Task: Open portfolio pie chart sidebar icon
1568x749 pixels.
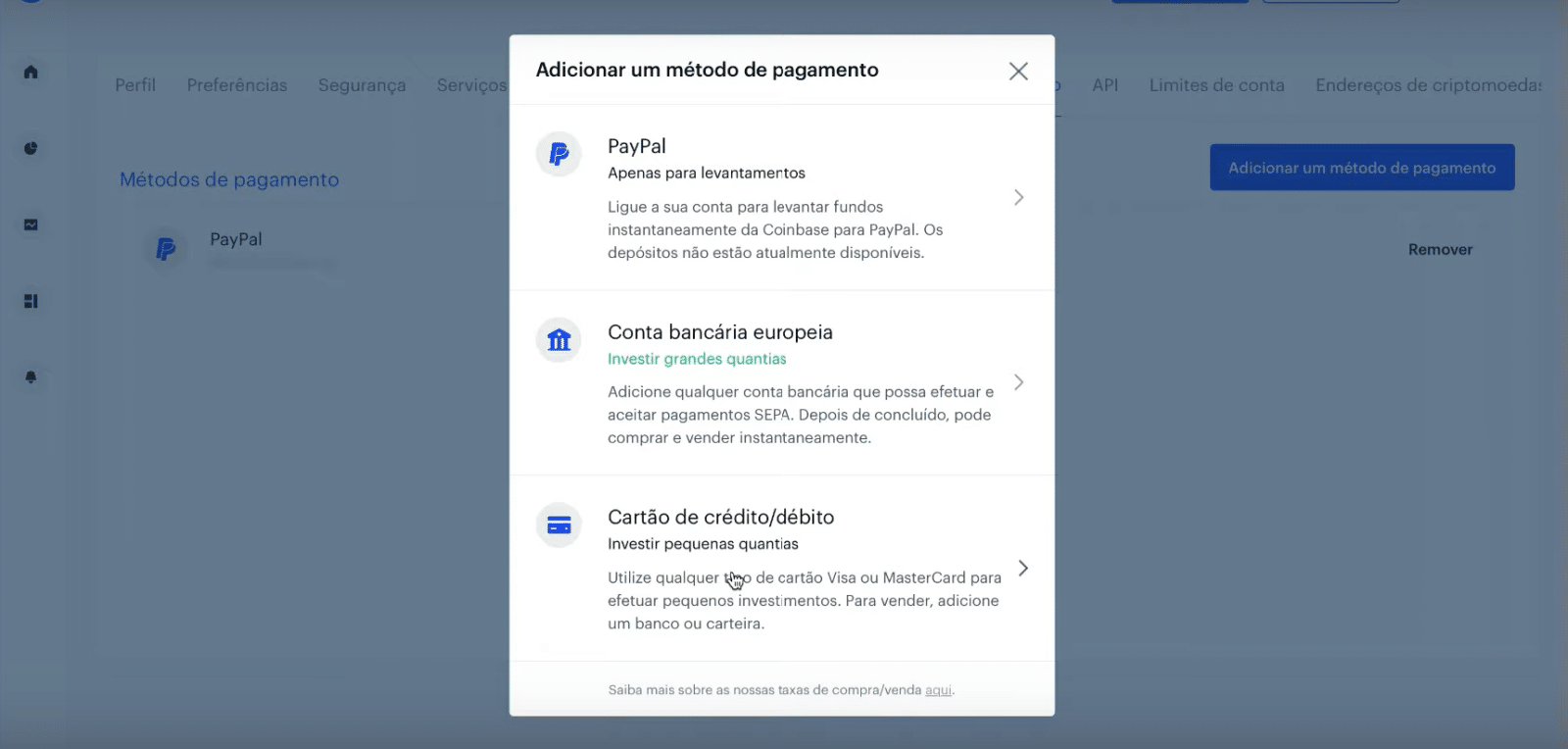Action: click(x=31, y=148)
